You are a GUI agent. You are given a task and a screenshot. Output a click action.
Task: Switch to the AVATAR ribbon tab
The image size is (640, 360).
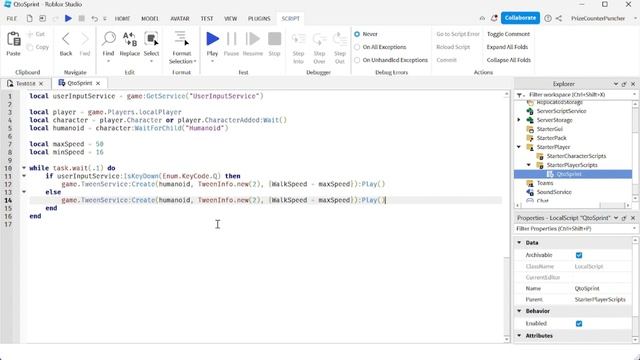tap(180, 19)
